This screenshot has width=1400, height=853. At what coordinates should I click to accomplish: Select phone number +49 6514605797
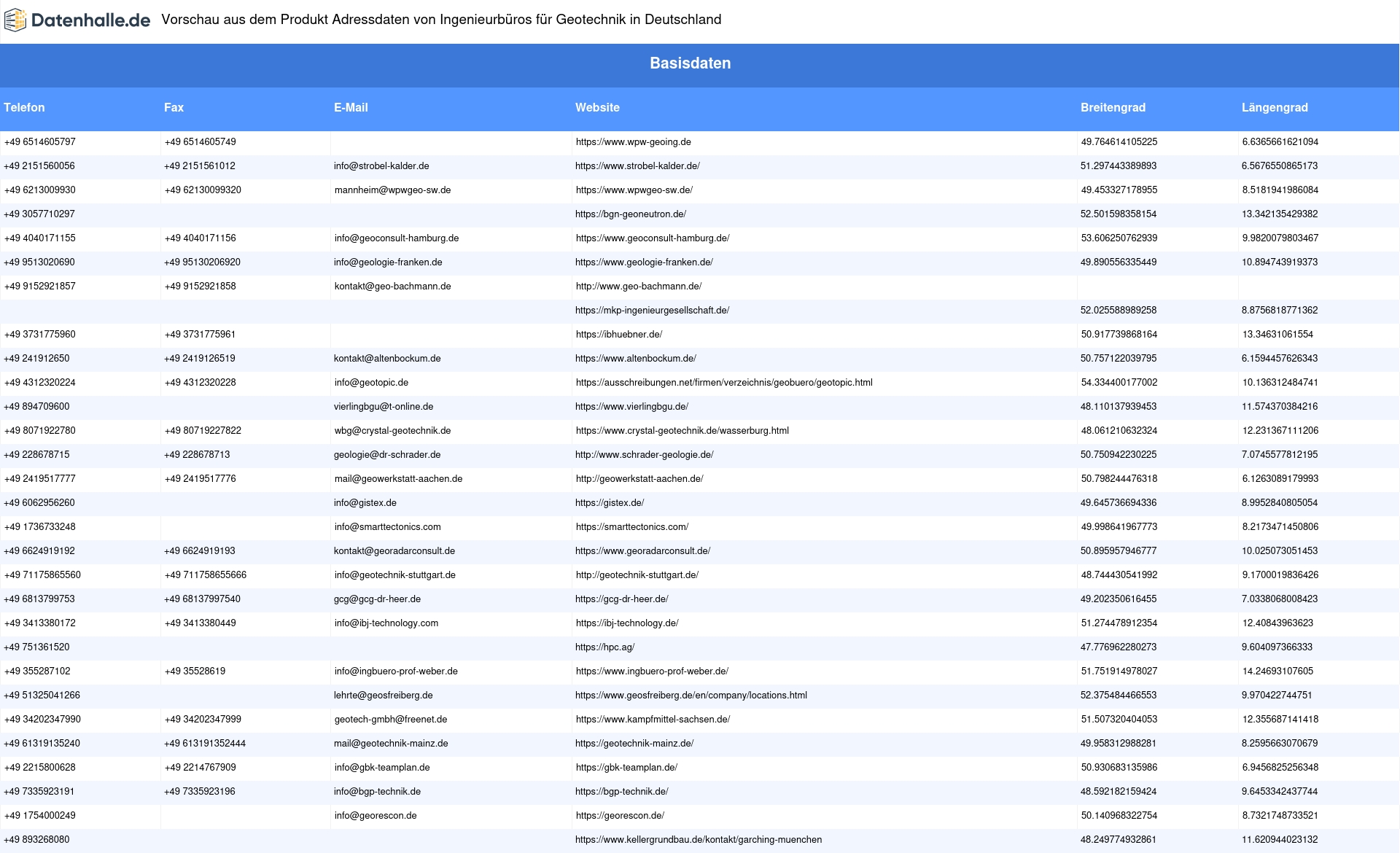[39, 142]
